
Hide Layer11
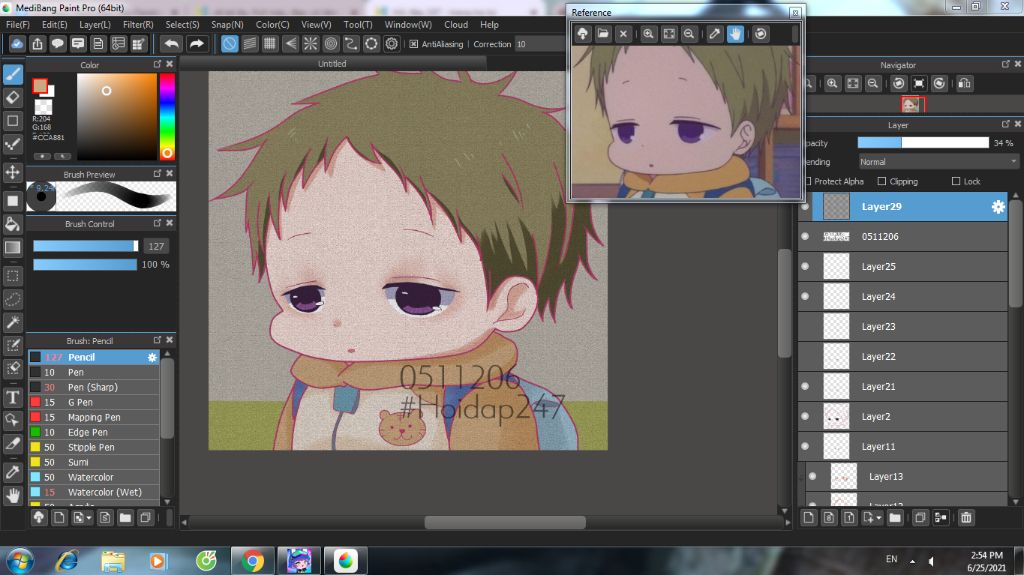coord(805,446)
